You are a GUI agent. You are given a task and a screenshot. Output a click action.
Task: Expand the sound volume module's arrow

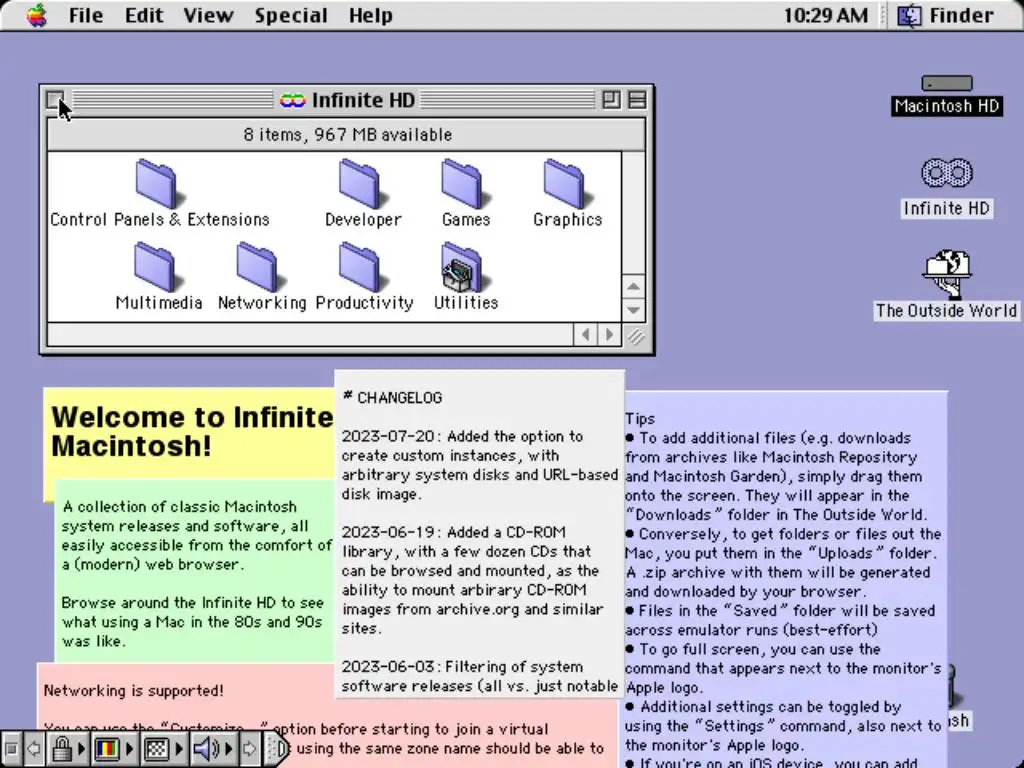click(229, 748)
